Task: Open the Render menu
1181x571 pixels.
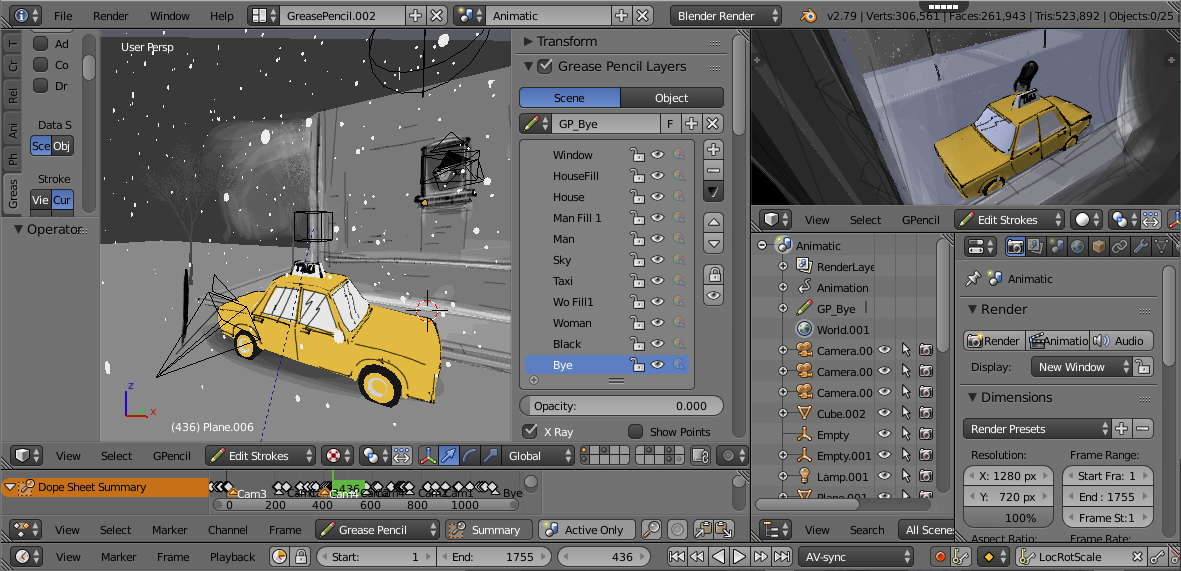Action: pos(111,16)
